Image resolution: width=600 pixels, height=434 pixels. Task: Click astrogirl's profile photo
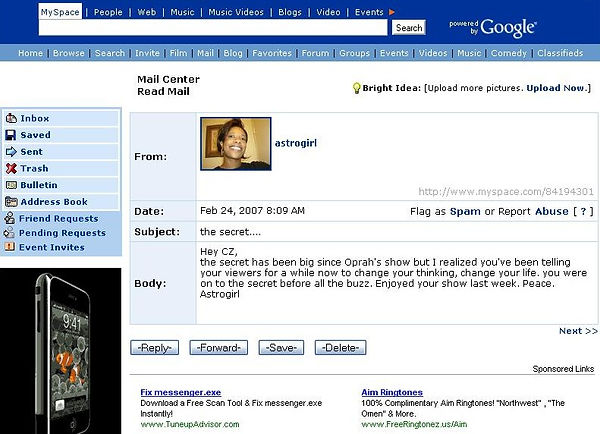point(236,144)
